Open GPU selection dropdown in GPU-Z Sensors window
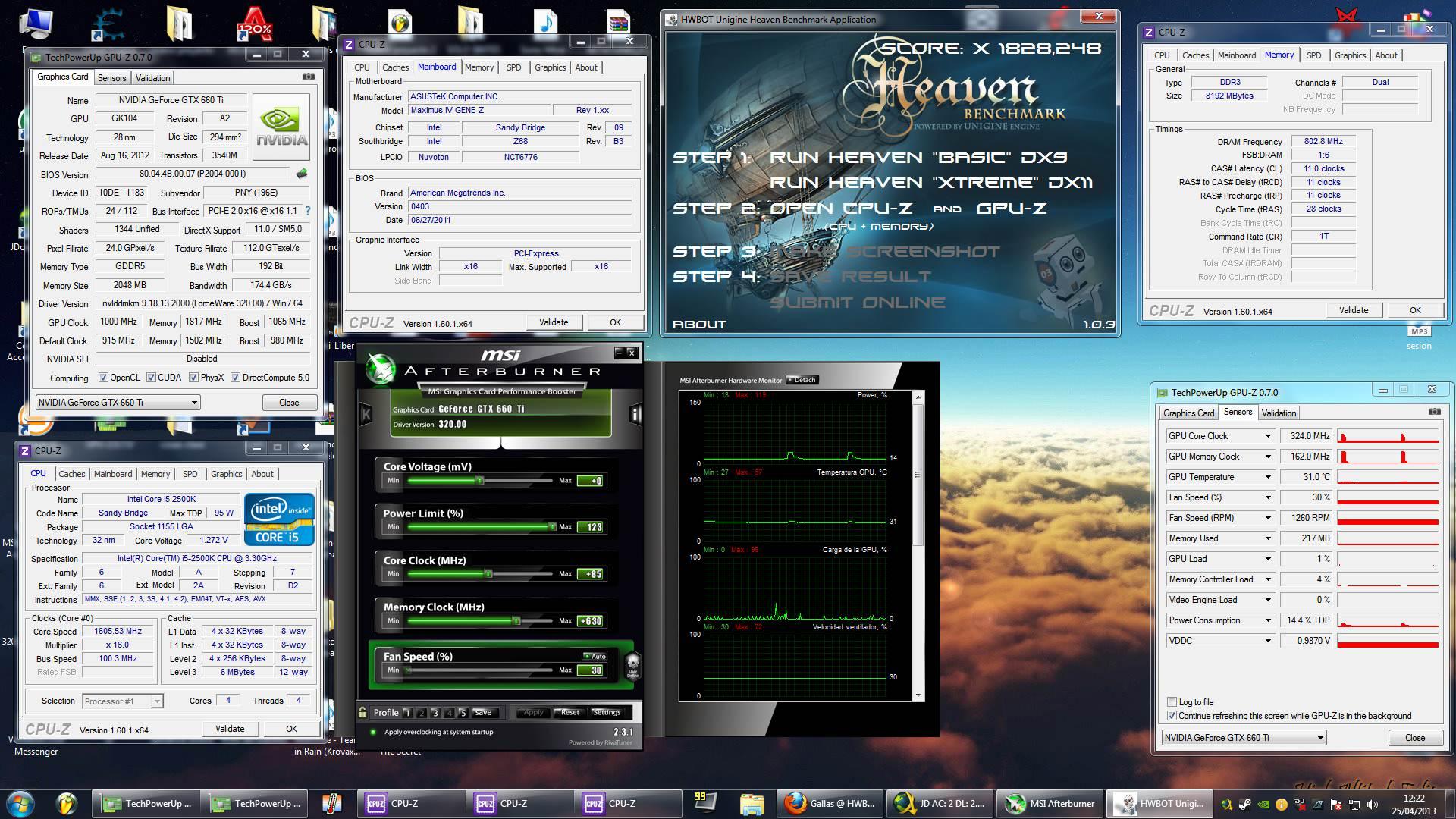Viewport: 1456px width, 819px height. 1244,738
